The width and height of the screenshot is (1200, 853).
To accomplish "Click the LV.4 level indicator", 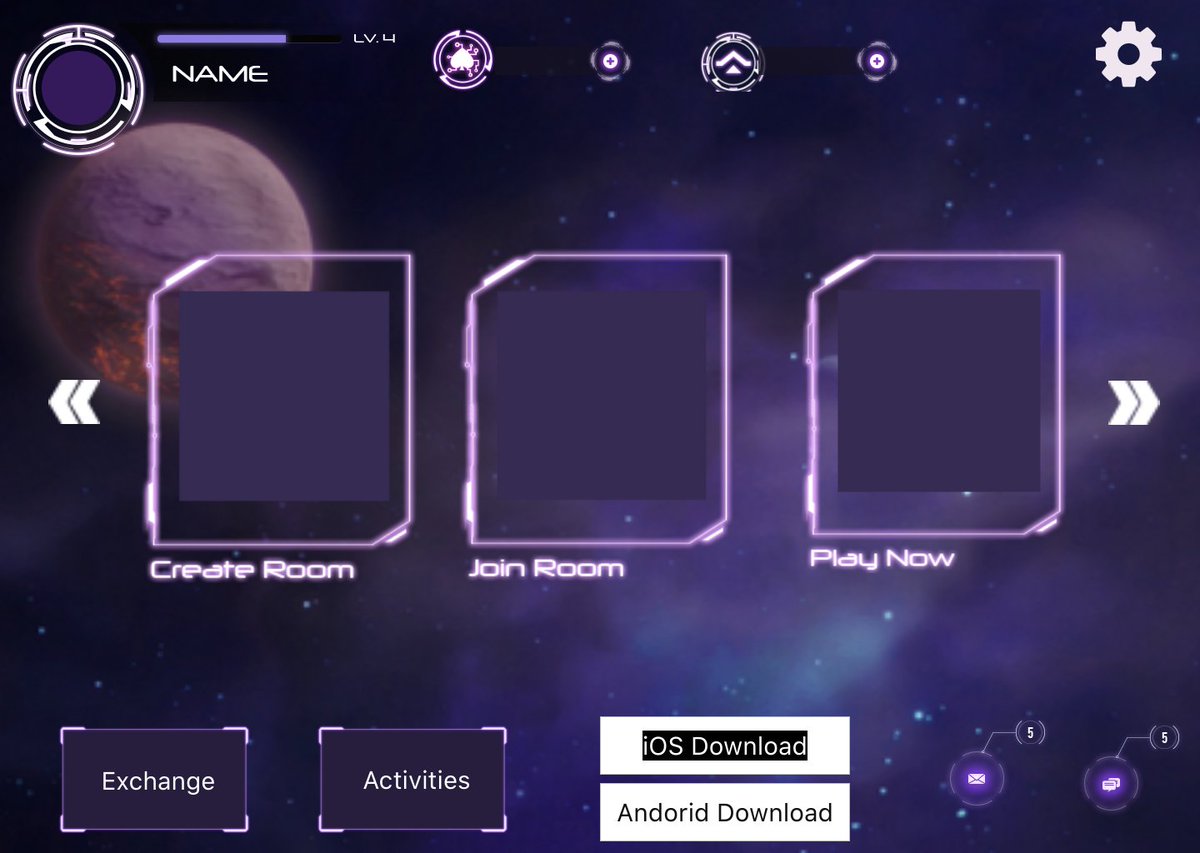I will pyautogui.click(x=375, y=38).
